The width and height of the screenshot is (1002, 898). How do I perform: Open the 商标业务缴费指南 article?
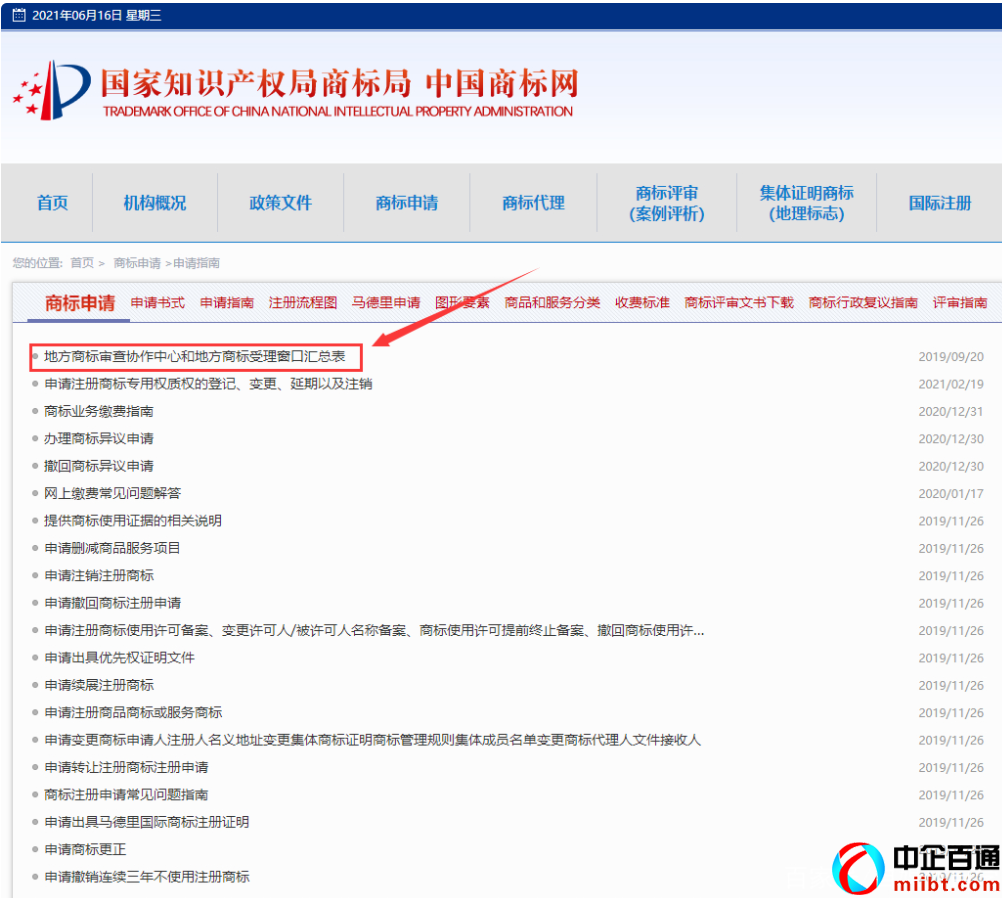(x=99, y=412)
